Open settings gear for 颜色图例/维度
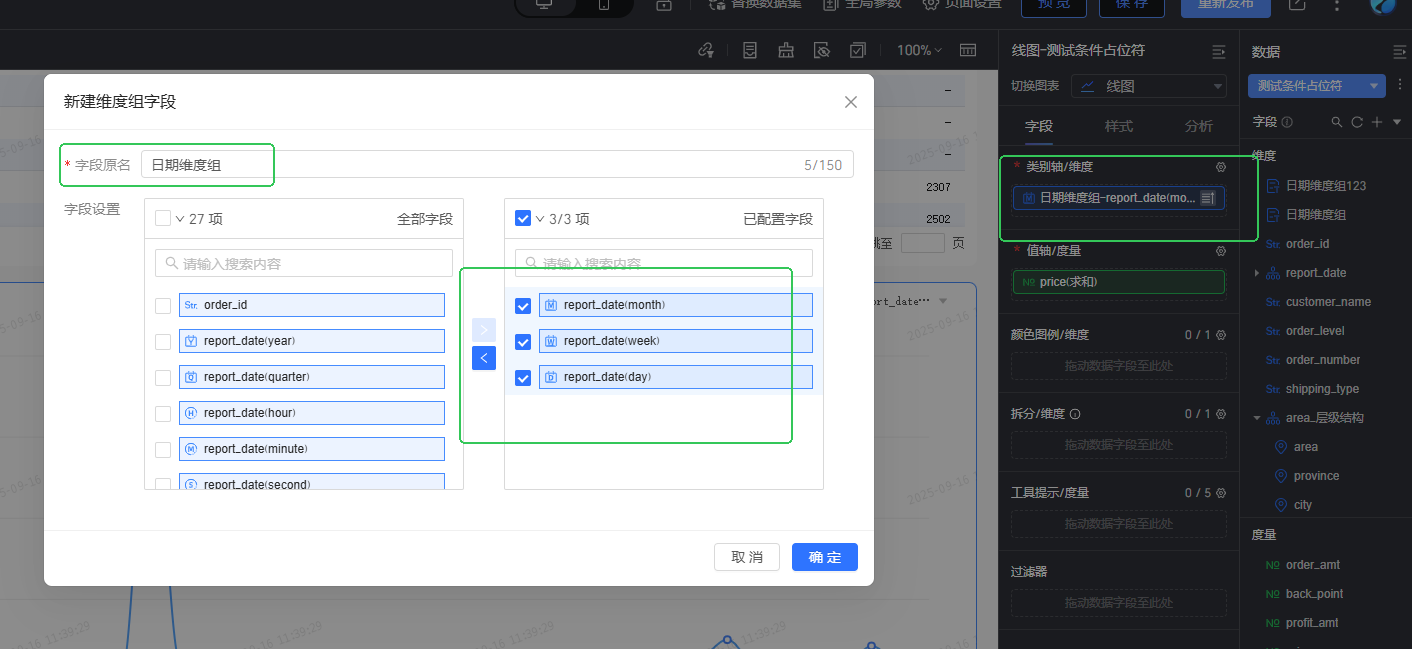 pos(1220,335)
